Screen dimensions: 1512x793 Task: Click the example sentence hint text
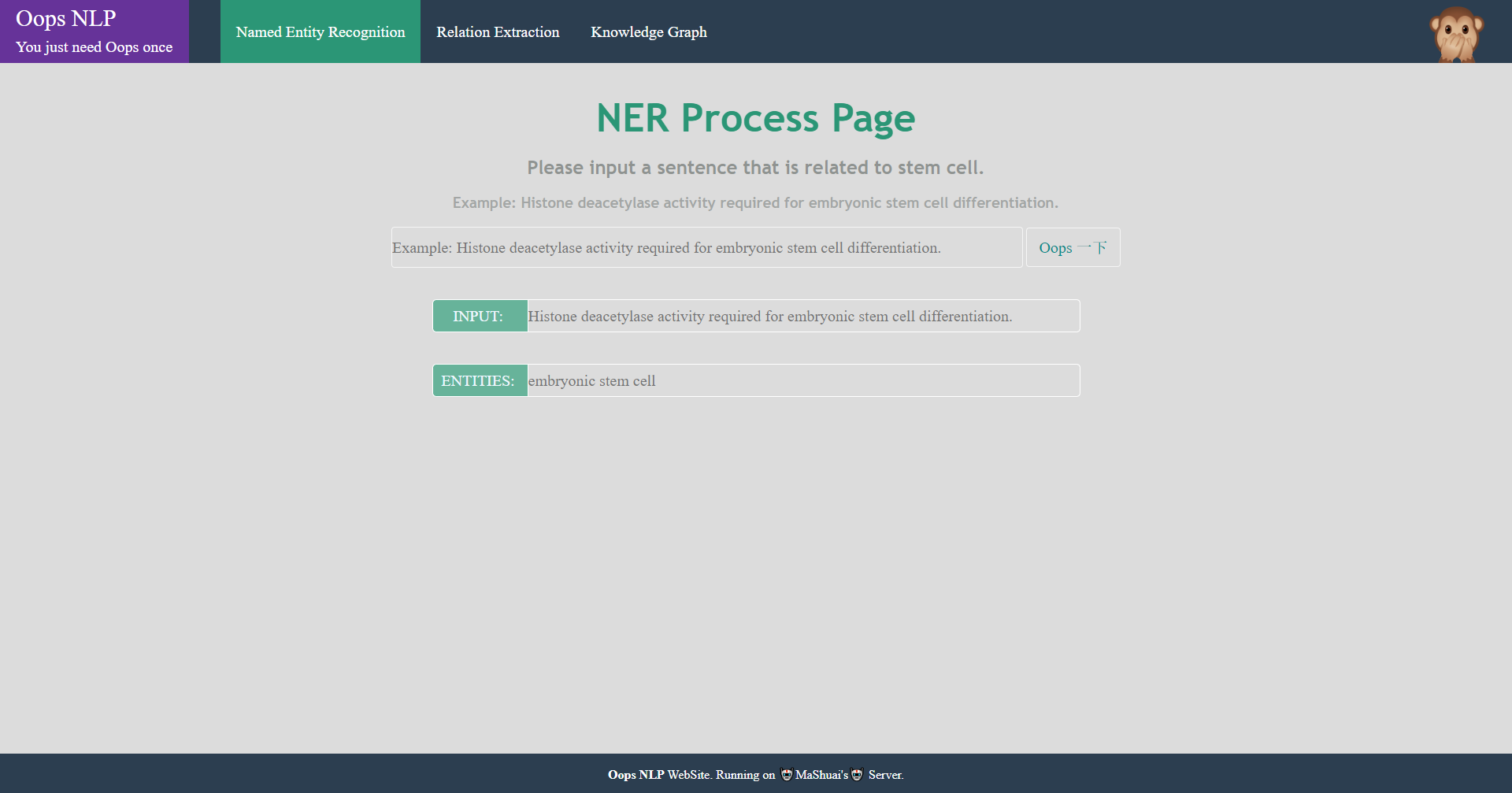755,202
